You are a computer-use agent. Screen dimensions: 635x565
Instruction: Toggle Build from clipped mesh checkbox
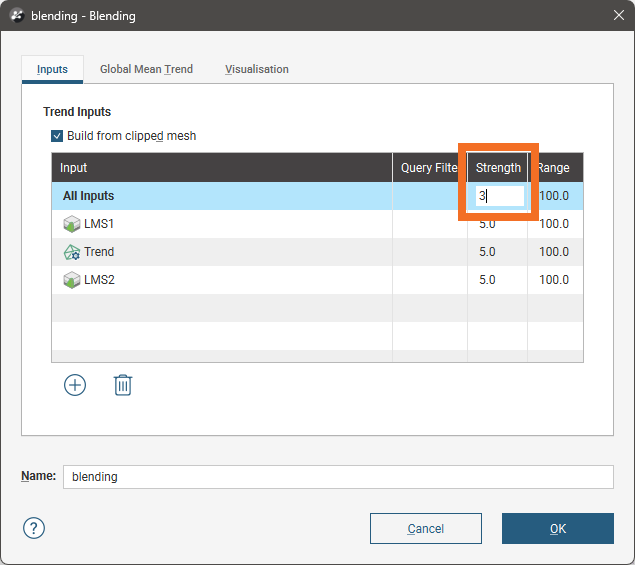pyautogui.click(x=57, y=136)
